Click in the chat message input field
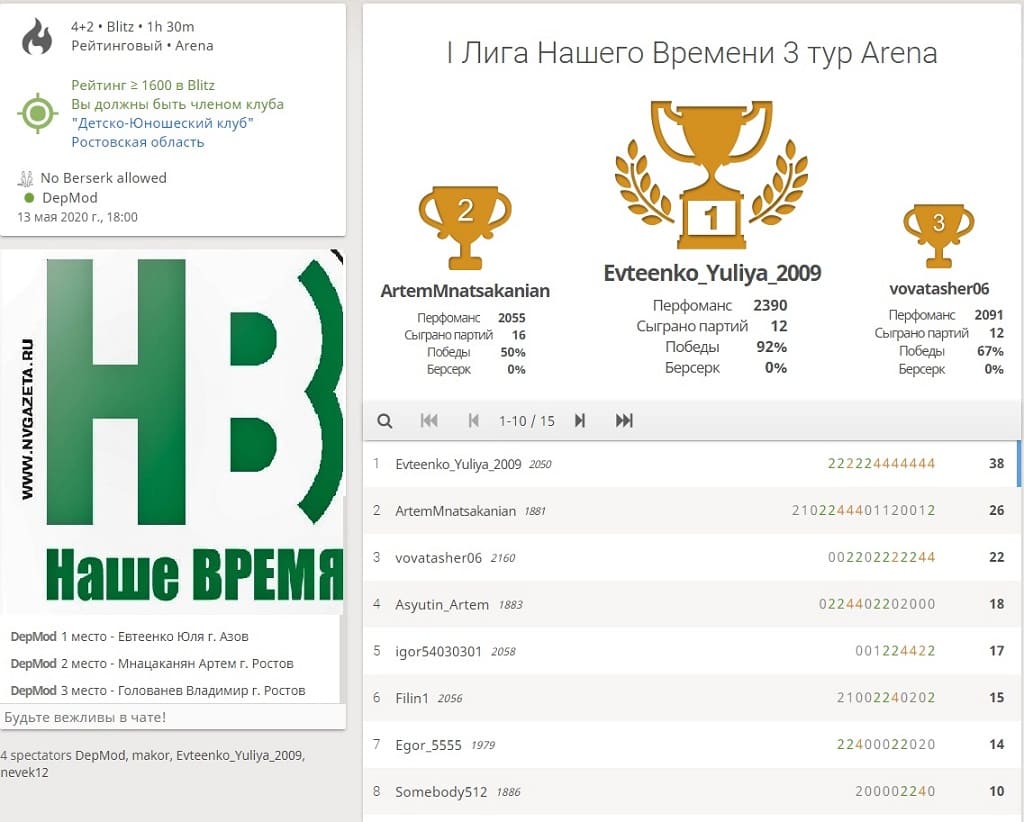The height and width of the screenshot is (822, 1024). [172, 717]
